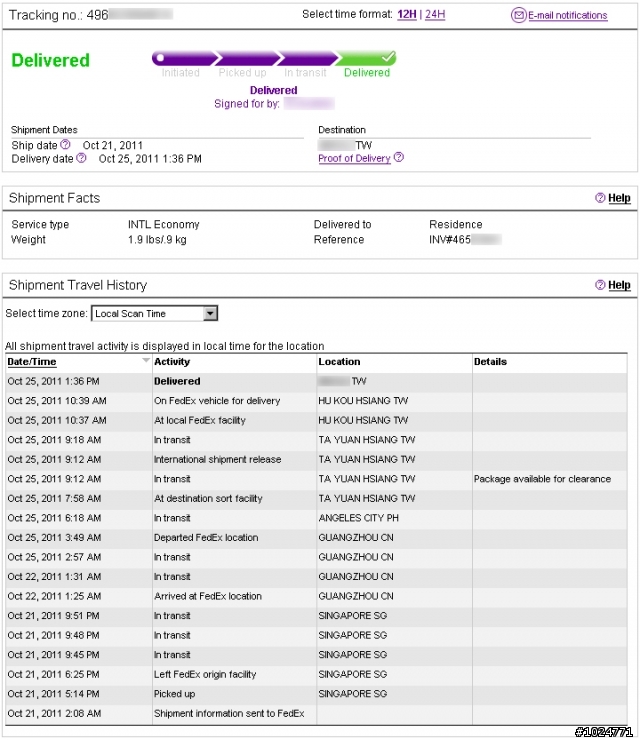Image resolution: width=640 pixels, height=740 pixels.
Task: Switch time format to 24H
Action: click(435, 15)
